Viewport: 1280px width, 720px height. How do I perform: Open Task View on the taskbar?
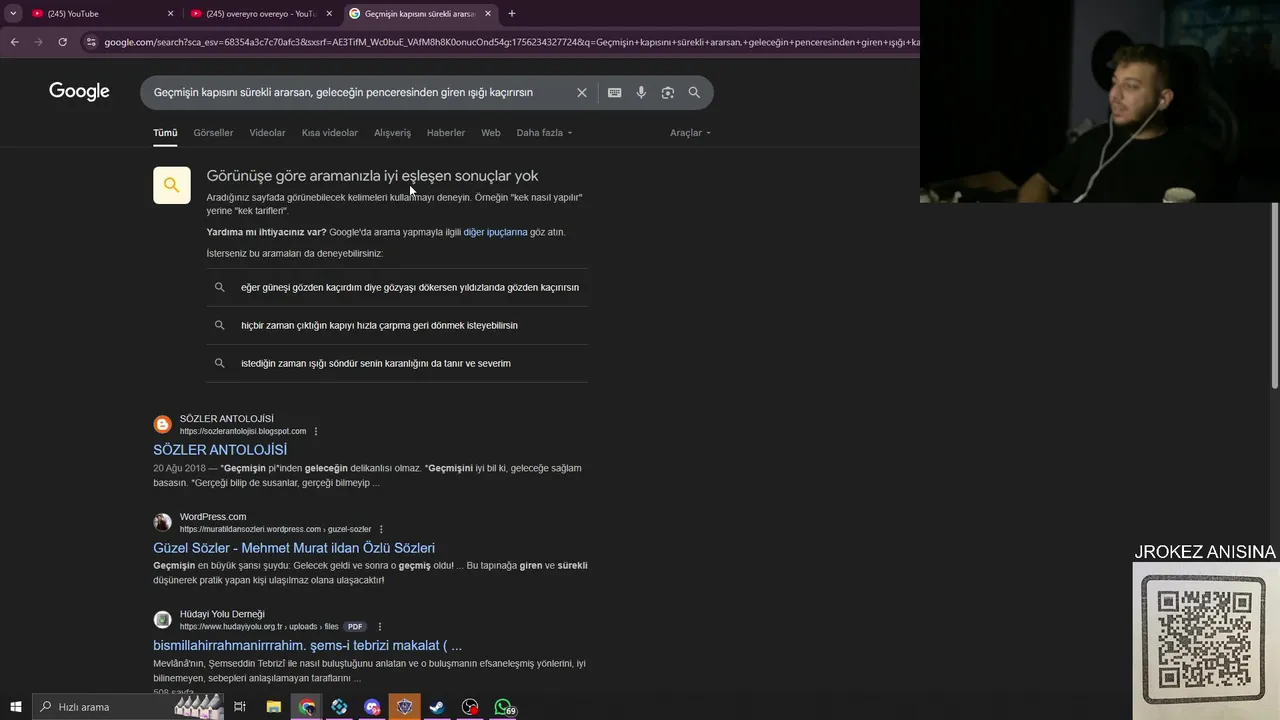(x=240, y=707)
